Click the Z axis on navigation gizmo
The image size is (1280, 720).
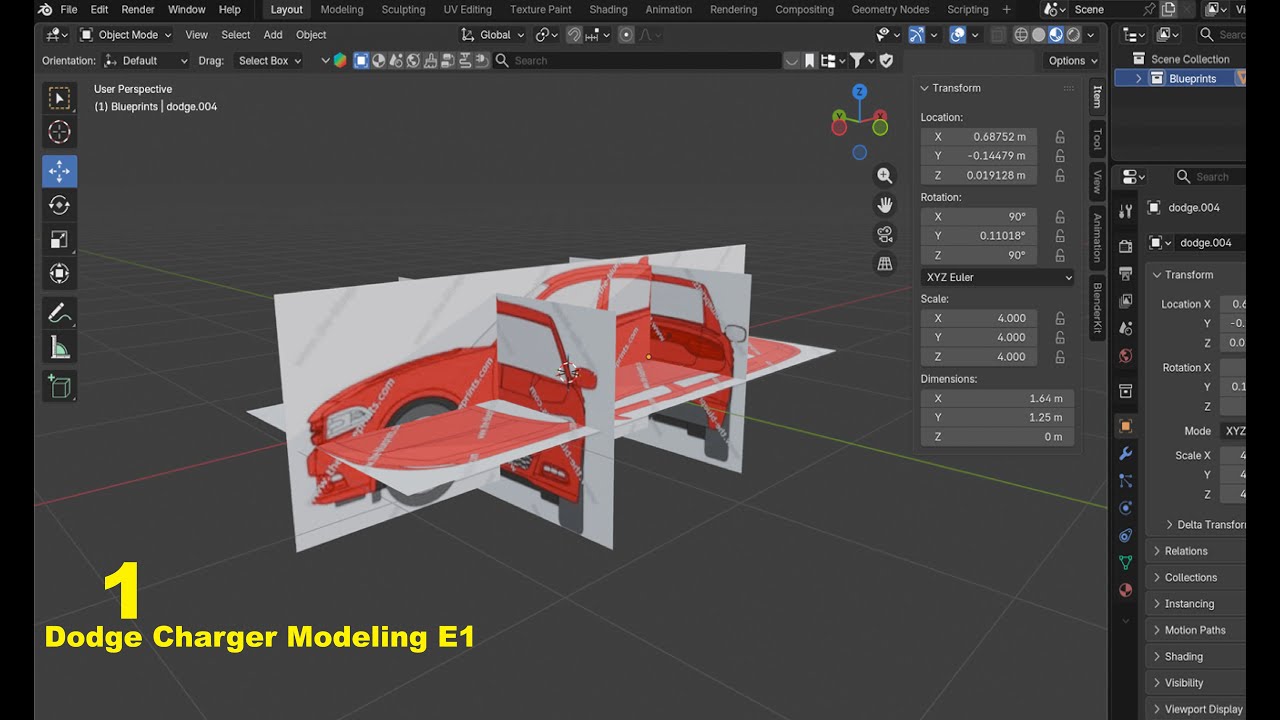coord(859,91)
